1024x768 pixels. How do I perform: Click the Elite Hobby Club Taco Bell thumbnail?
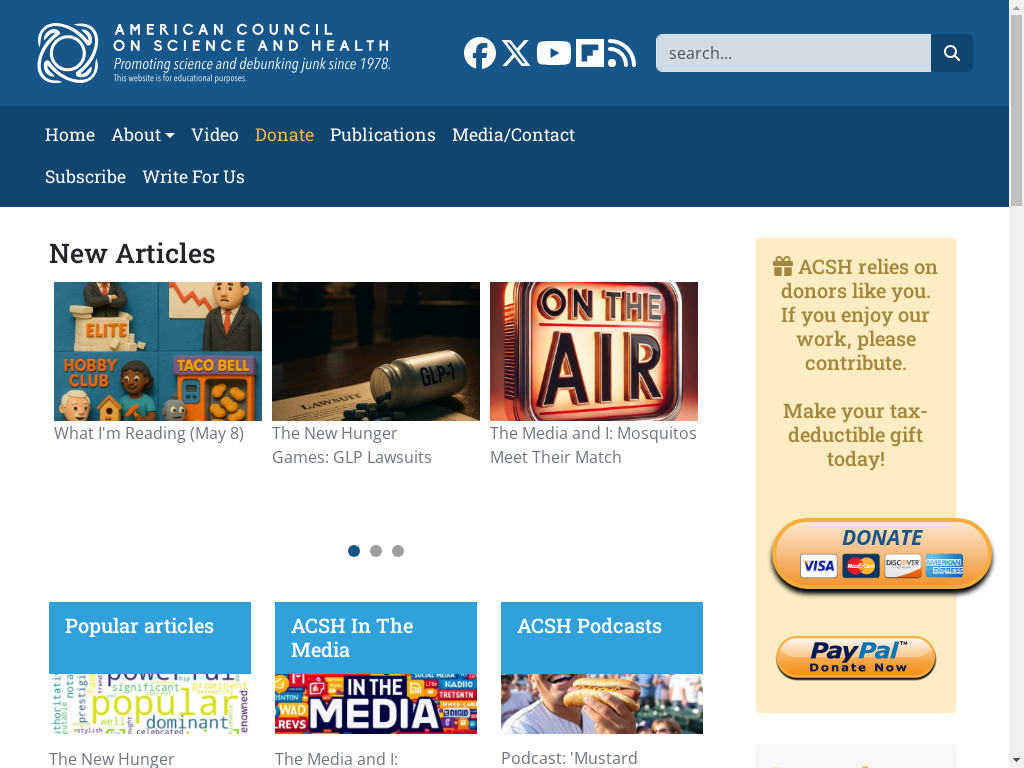point(158,351)
